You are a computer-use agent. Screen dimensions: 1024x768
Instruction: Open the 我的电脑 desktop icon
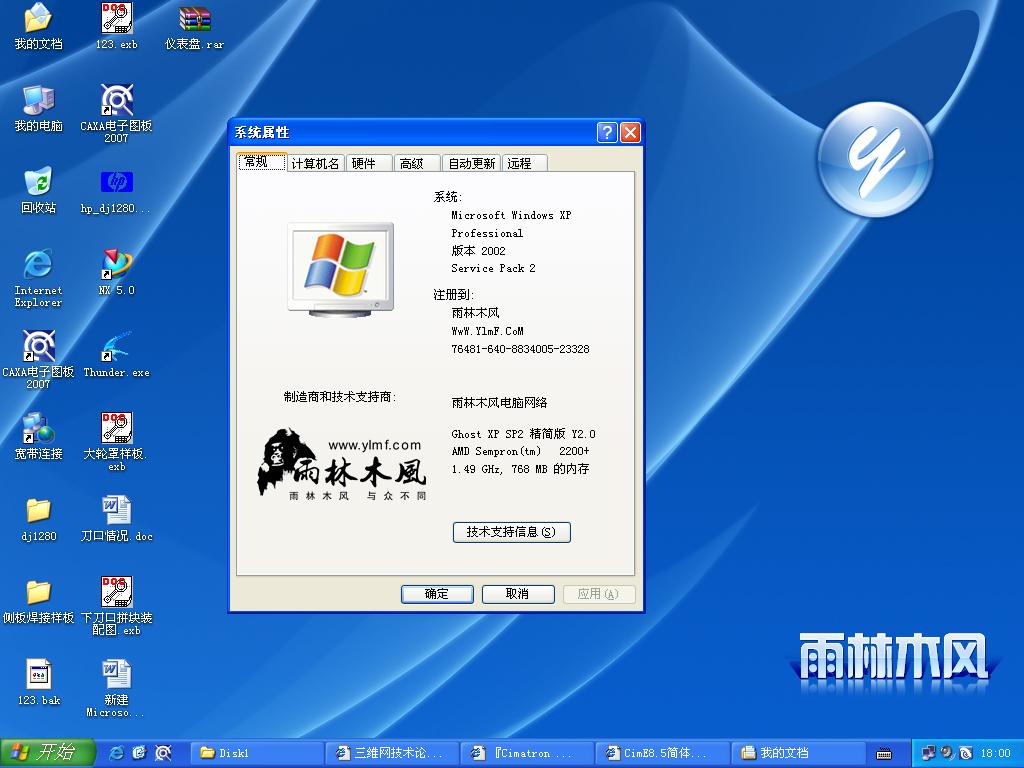pos(39,108)
